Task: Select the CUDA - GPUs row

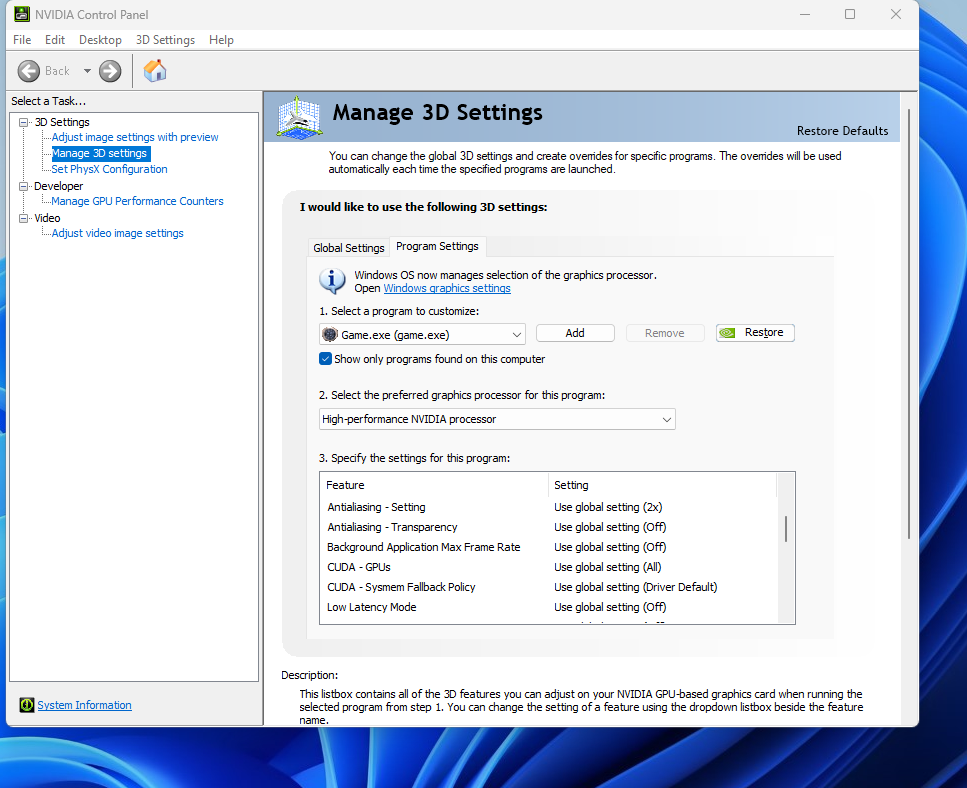Action: coord(549,567)
